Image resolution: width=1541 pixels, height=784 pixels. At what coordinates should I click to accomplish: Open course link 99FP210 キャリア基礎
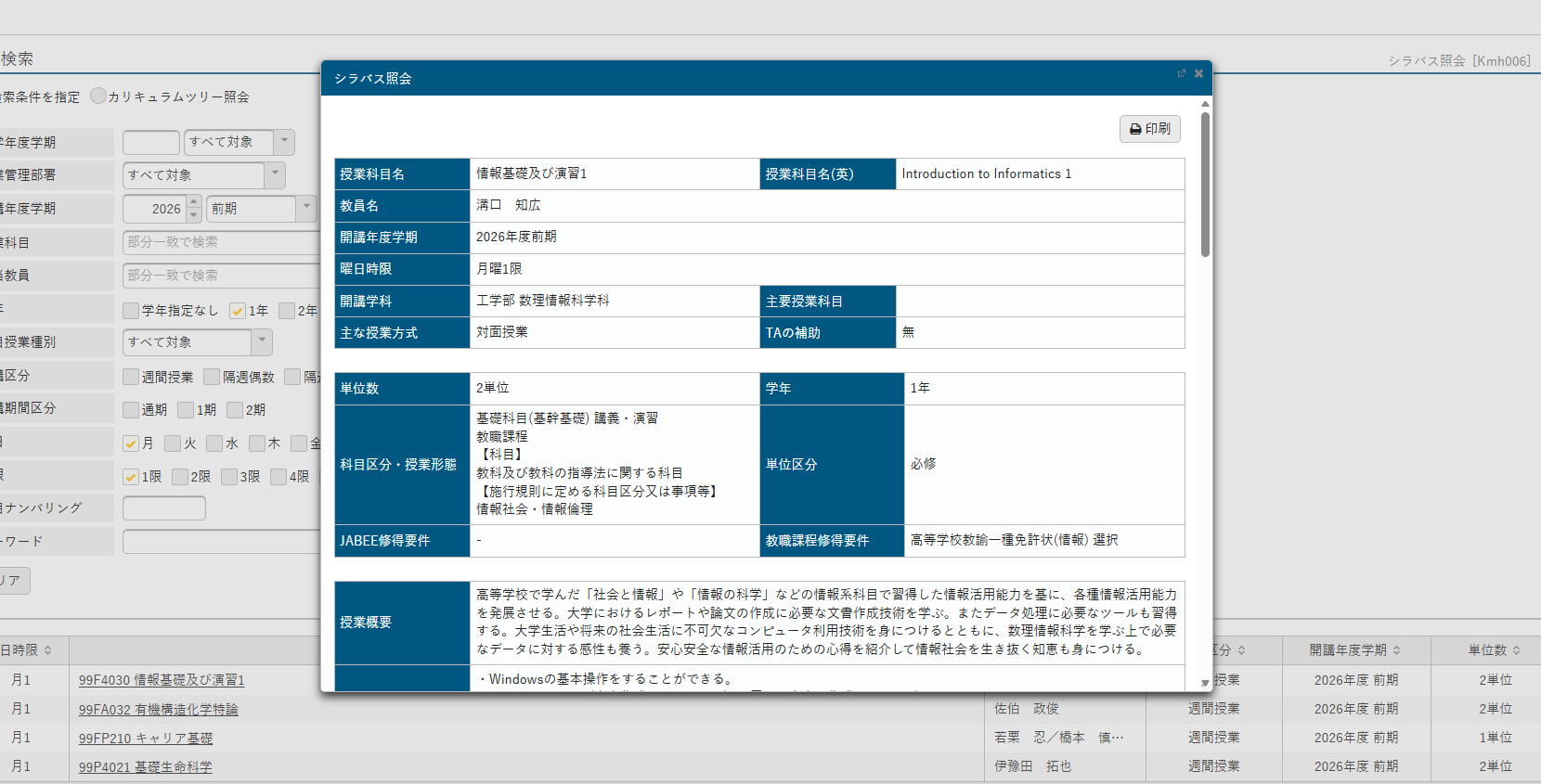pyautogui.click(x=146, y=739)
